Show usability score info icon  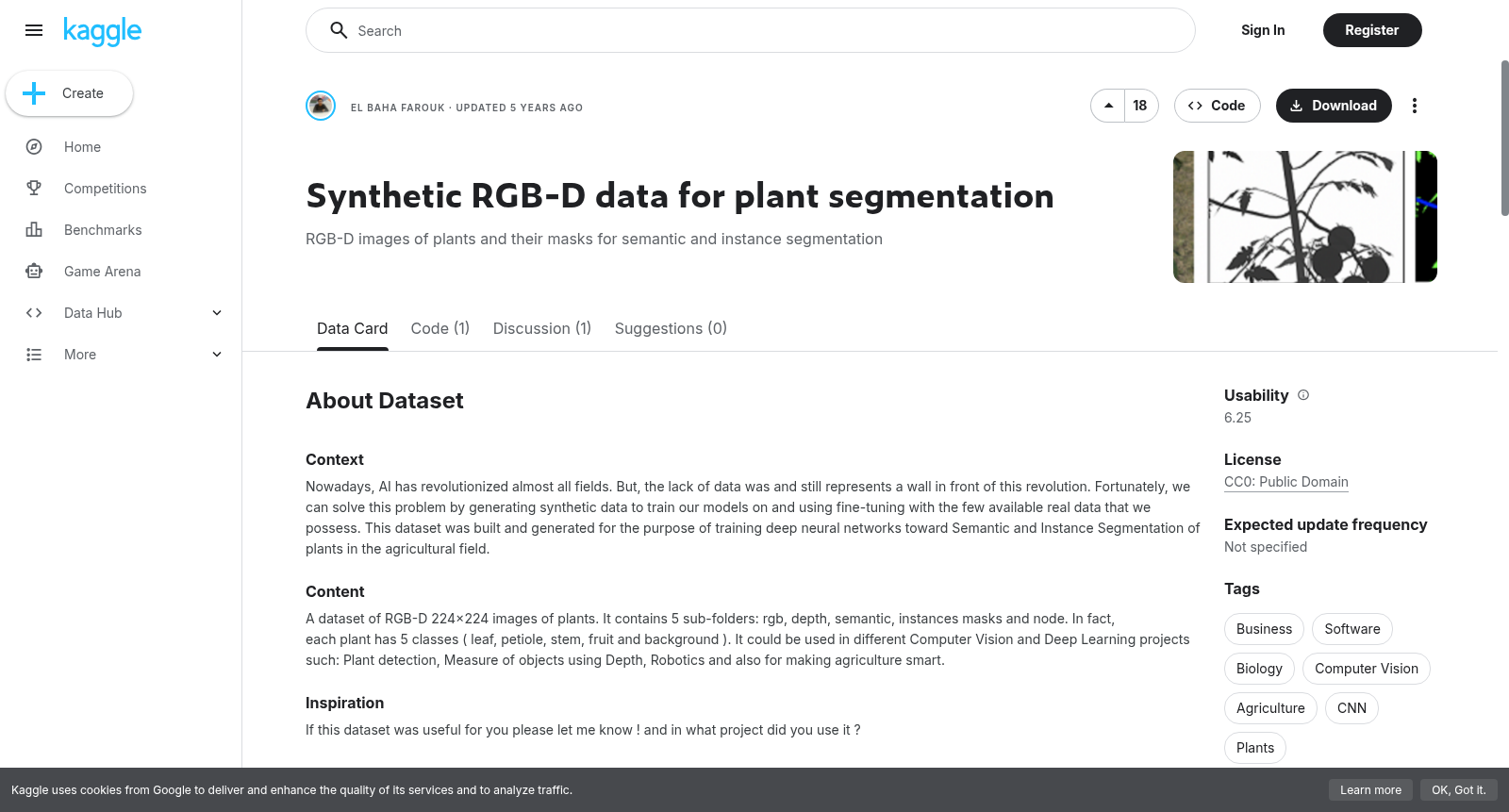click(1303, 395)
